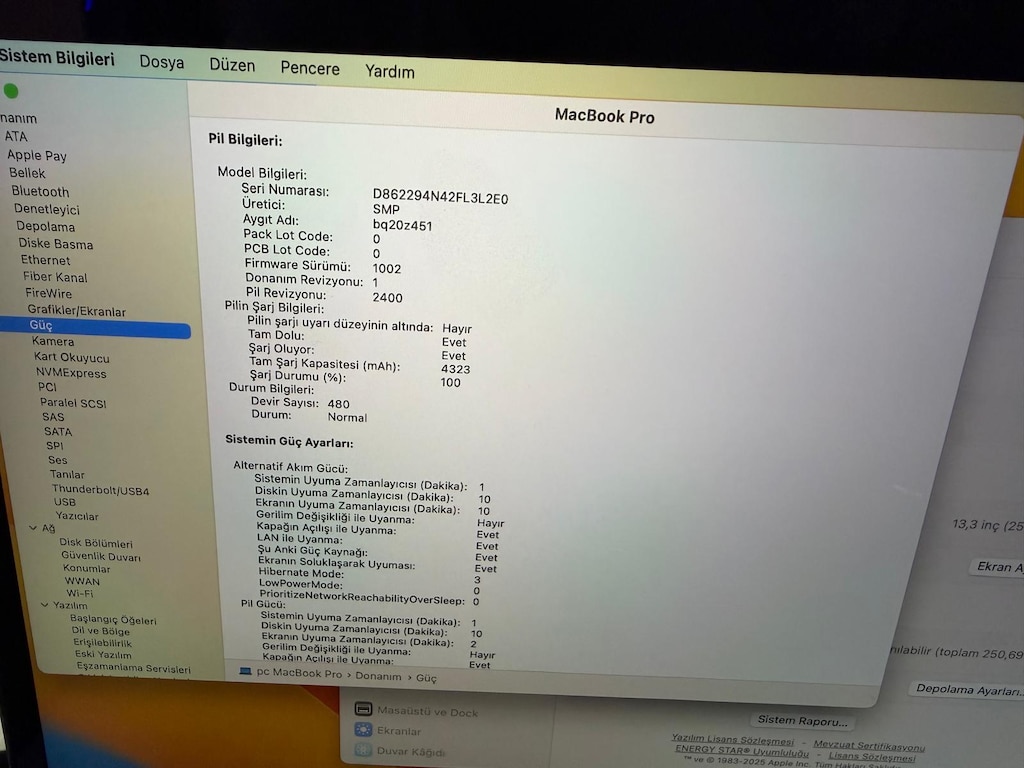1024x768 pixels.
Task: Select Bellek in the sidebar
Action: [27, 173]
